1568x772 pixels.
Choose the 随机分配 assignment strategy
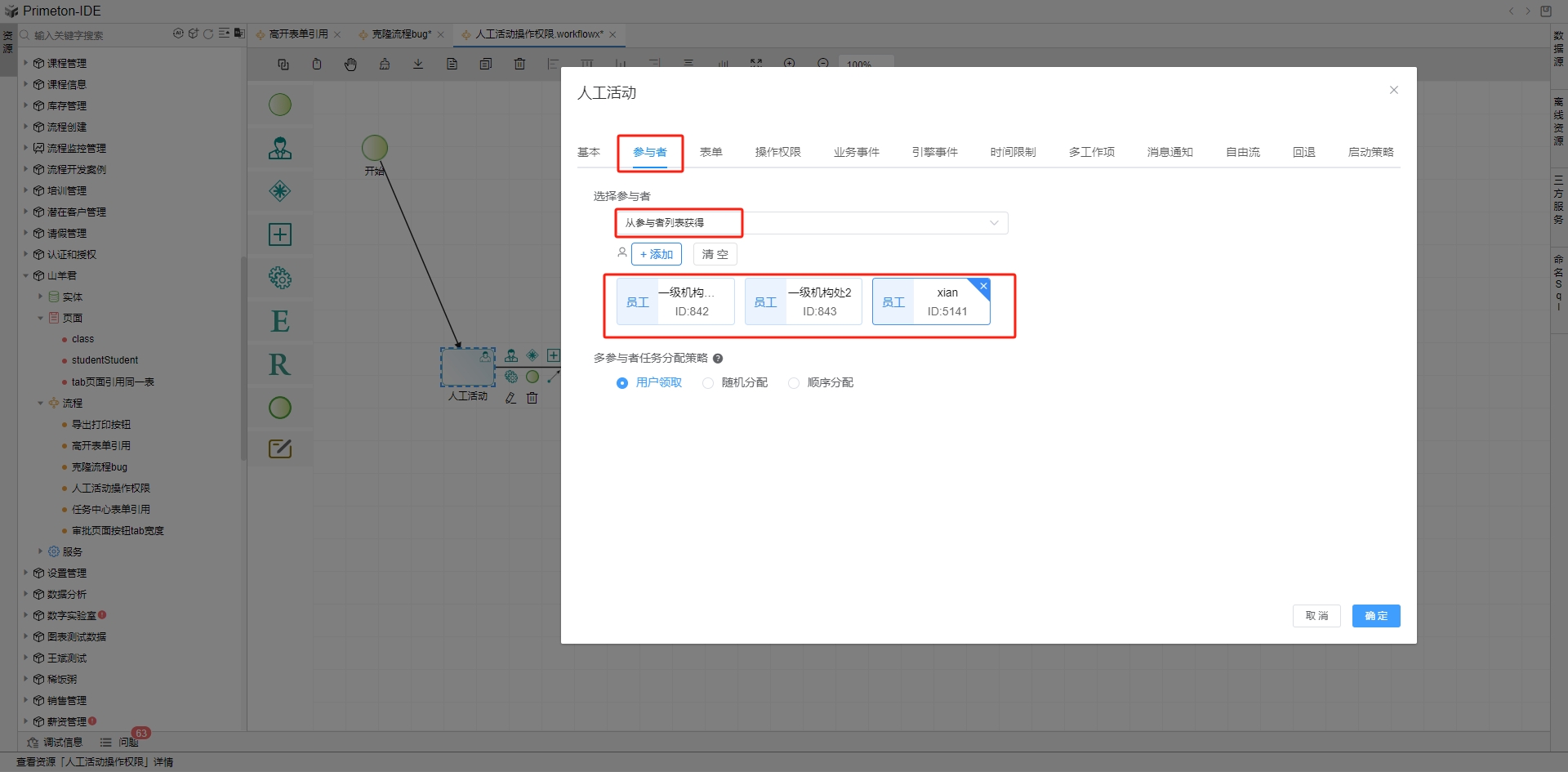pyautogui.click(x=708, y=383)
